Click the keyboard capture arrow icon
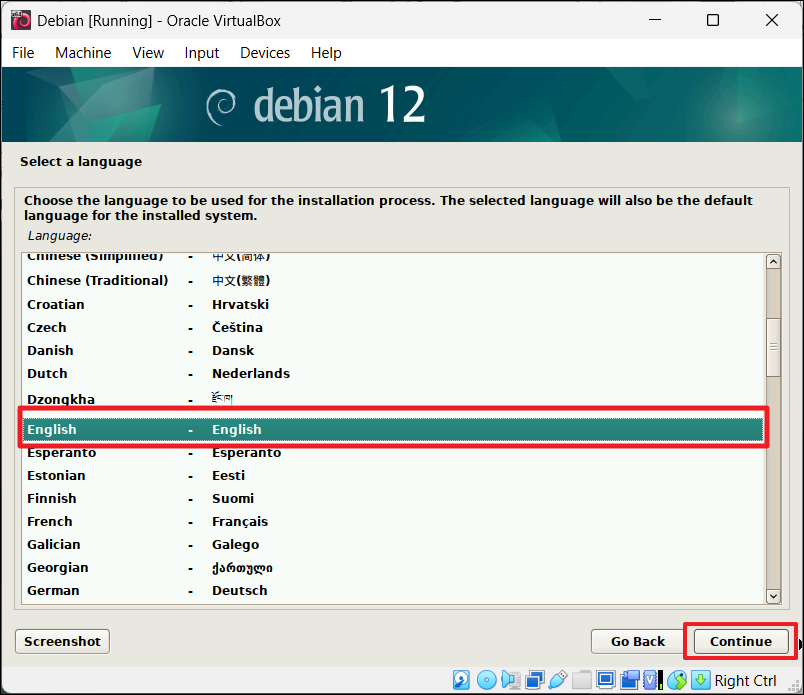The height and width of the screenshot is (695, 804). pyautogui.click(x=701, y=680)
